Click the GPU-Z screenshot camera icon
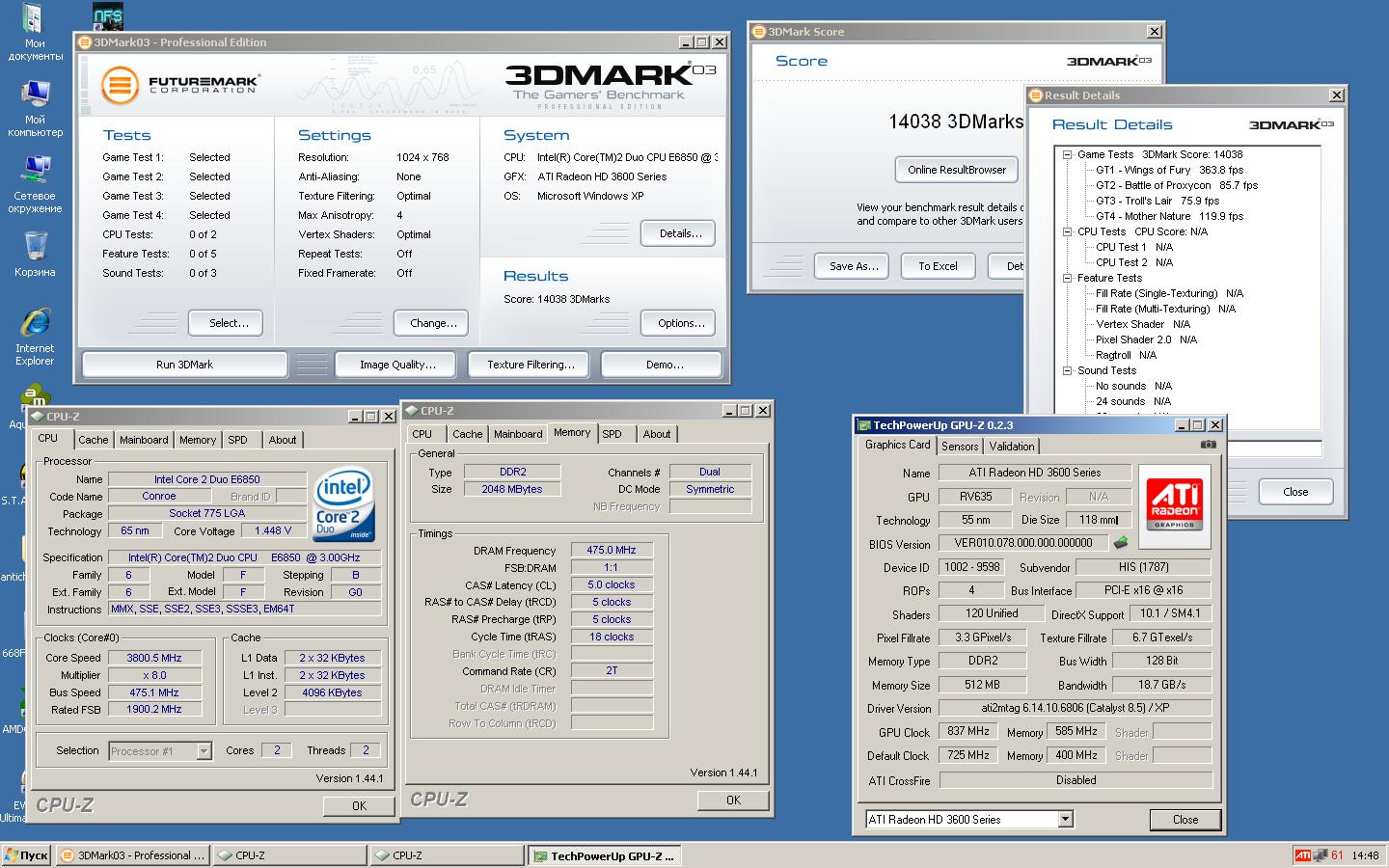Viewport: 1389px width, 868px height. 1209,445
